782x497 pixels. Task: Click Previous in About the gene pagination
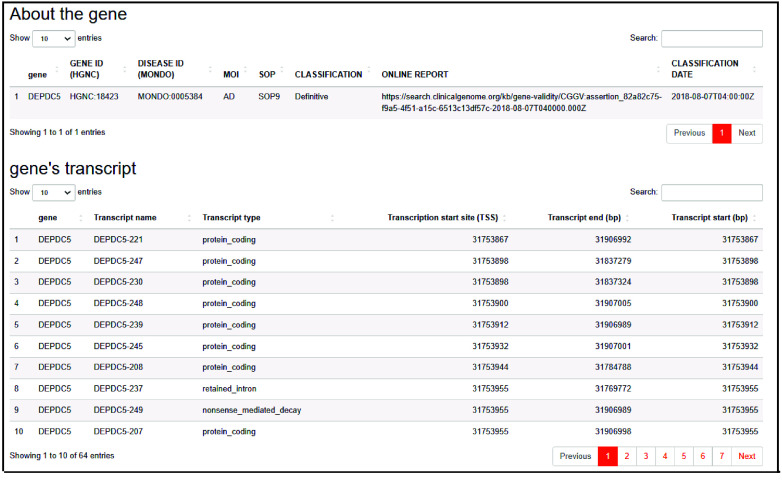click(689, 133)
